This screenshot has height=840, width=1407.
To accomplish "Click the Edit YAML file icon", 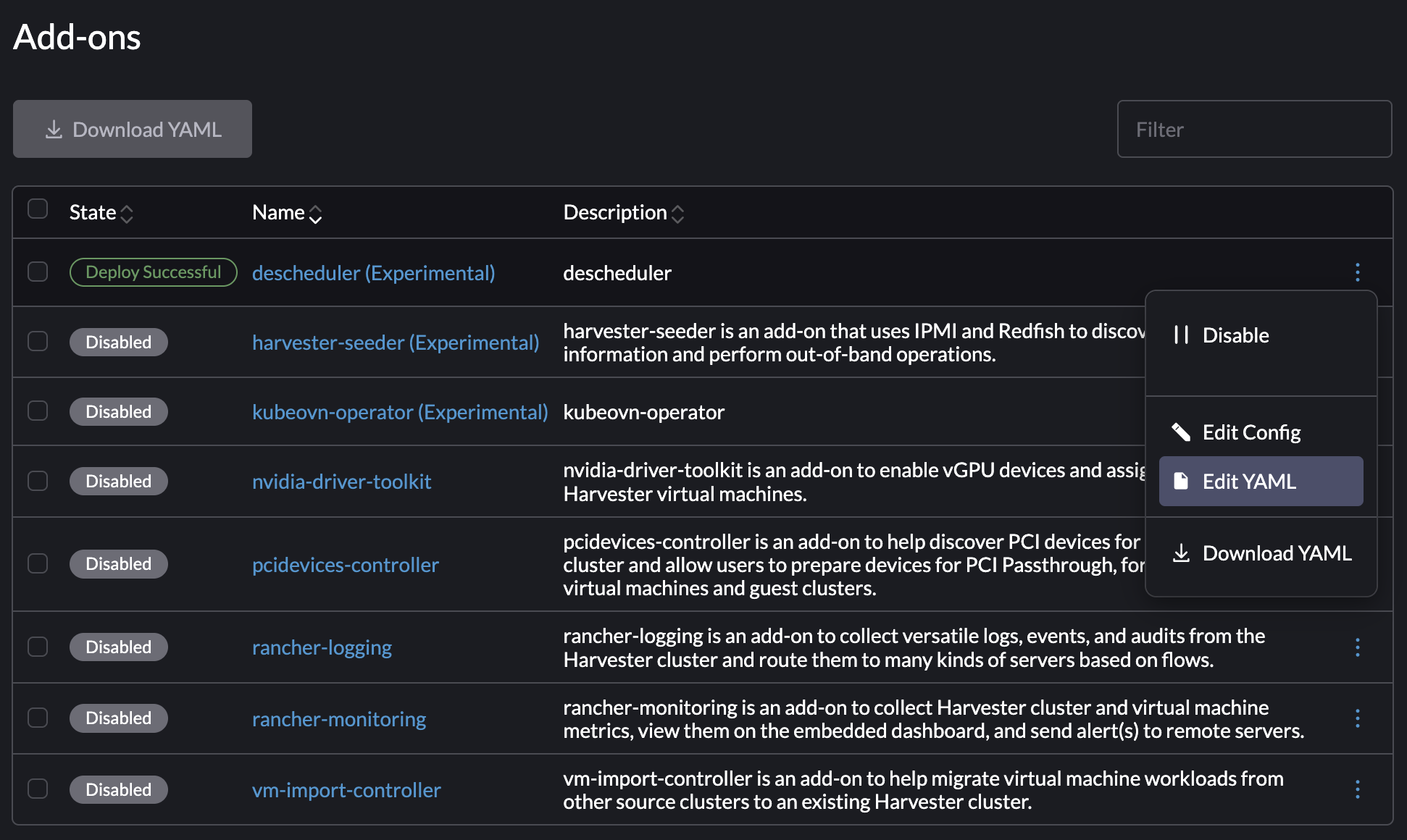I will (x=1181, y=481).
